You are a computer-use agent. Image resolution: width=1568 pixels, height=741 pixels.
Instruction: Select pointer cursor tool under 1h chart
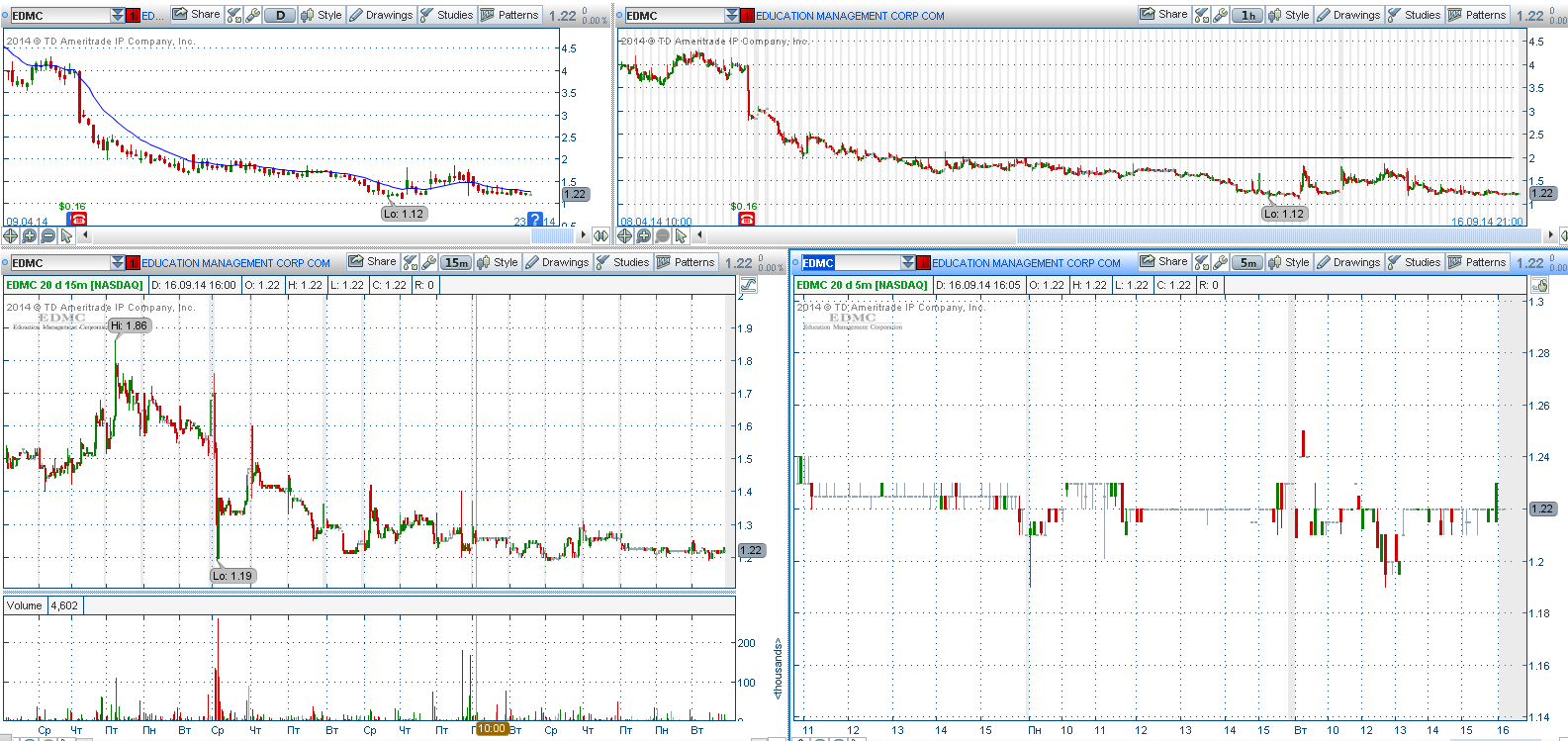click(x=682, y=235)
